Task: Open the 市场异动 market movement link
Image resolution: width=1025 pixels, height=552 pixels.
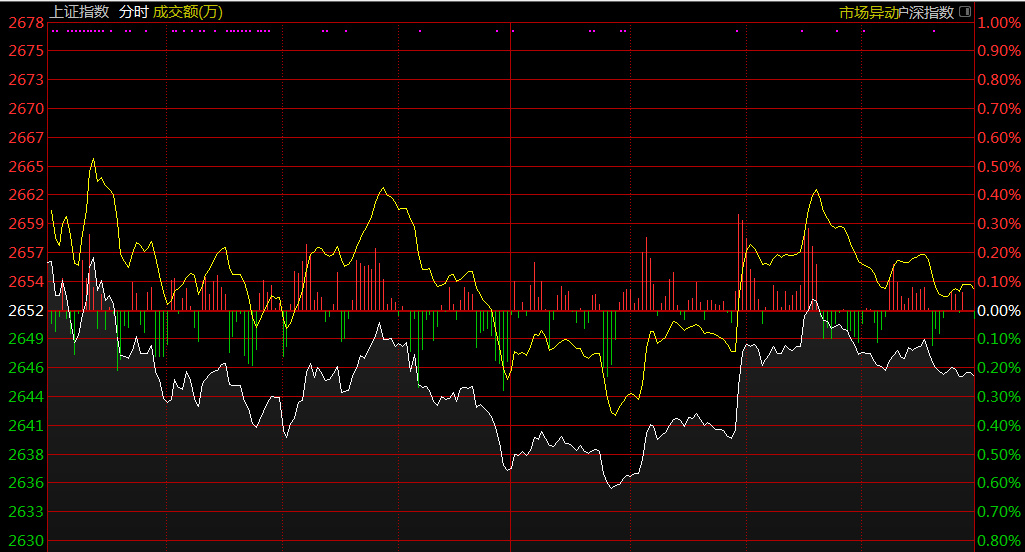Action: 867,13
